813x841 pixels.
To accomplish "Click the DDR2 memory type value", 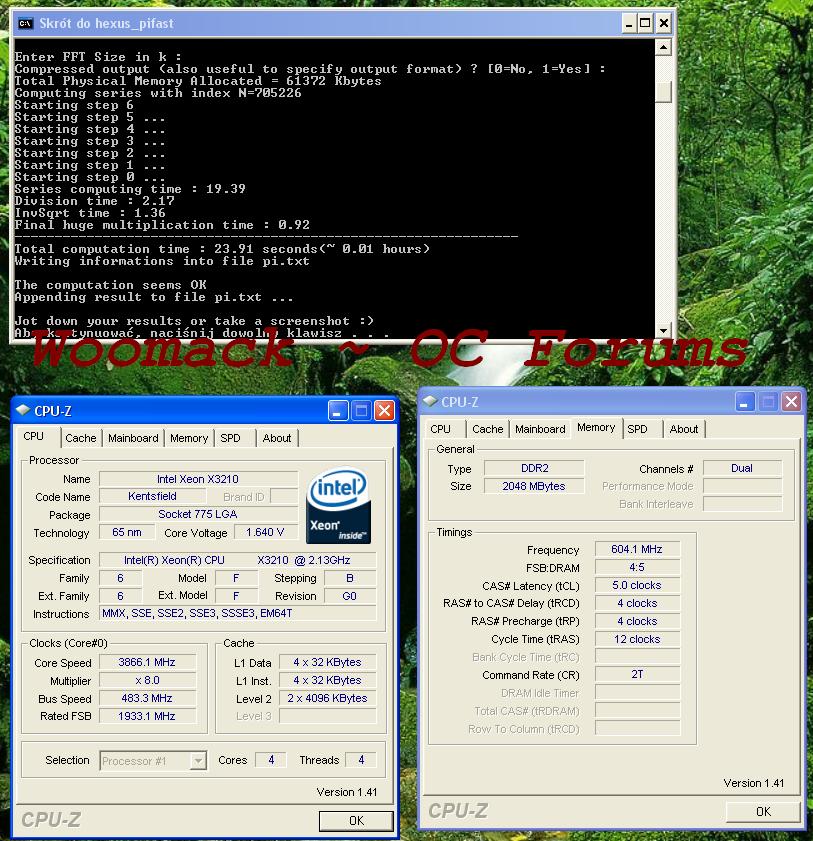I will click(x=534, y=468).
